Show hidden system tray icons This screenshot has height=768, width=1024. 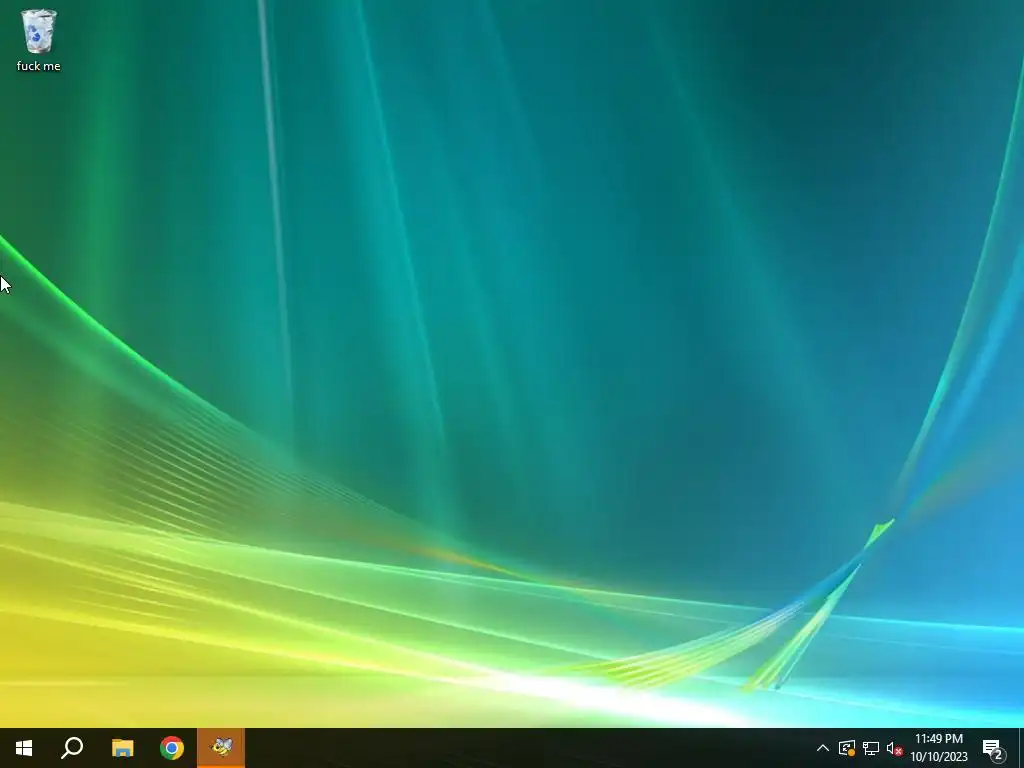(x=823, y=748)
